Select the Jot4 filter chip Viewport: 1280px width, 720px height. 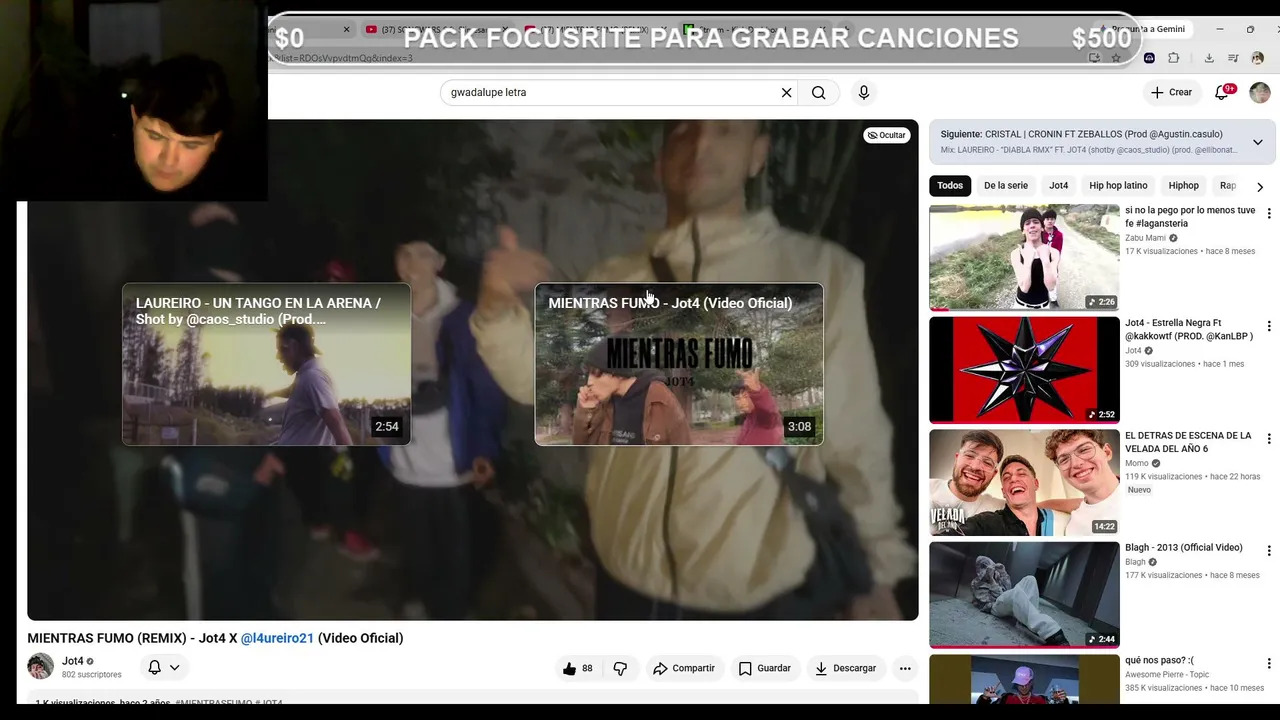pos(1059,186)
